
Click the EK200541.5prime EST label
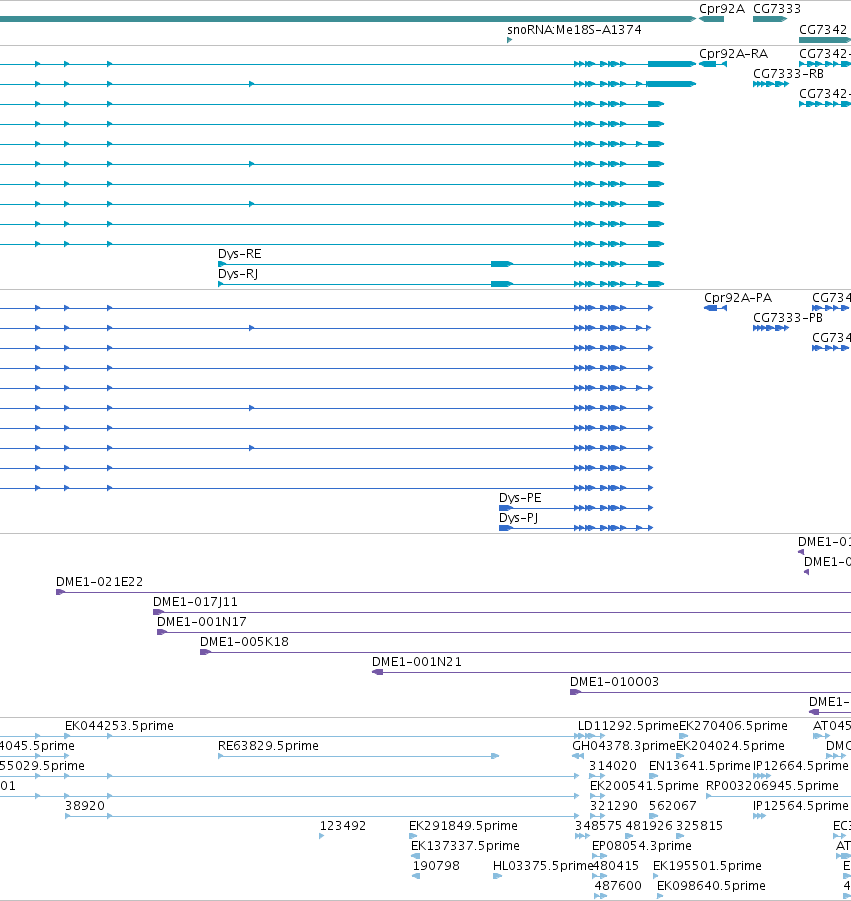644,786
